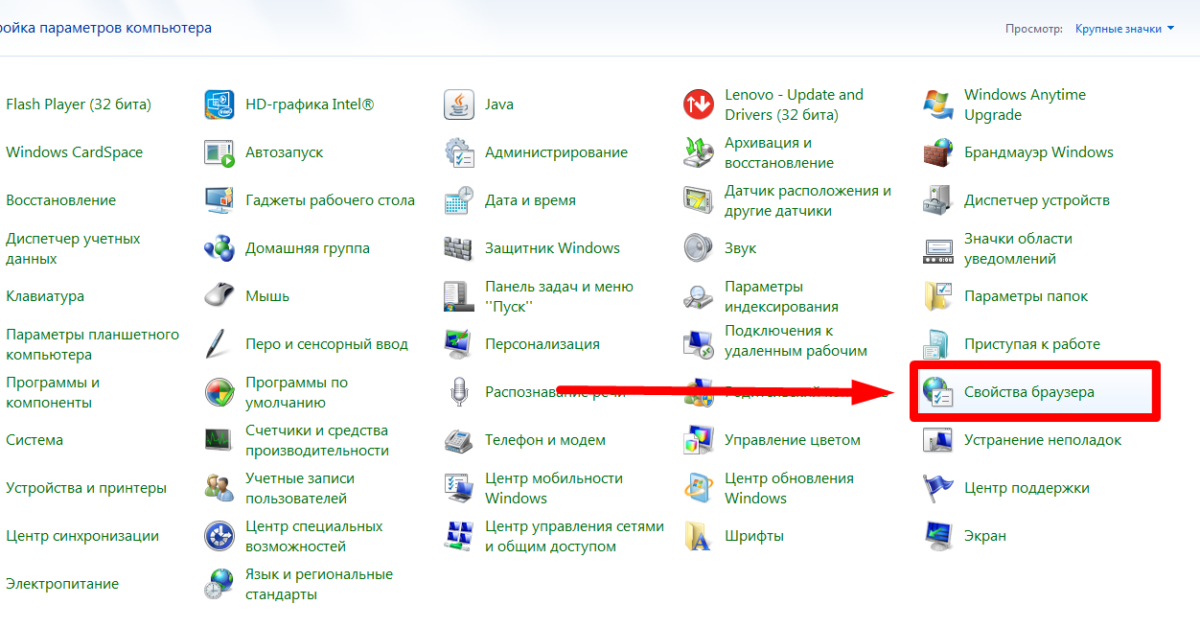Click the Звук speaker icon
Screen dimensions: 1200x628
coord(698,248)
